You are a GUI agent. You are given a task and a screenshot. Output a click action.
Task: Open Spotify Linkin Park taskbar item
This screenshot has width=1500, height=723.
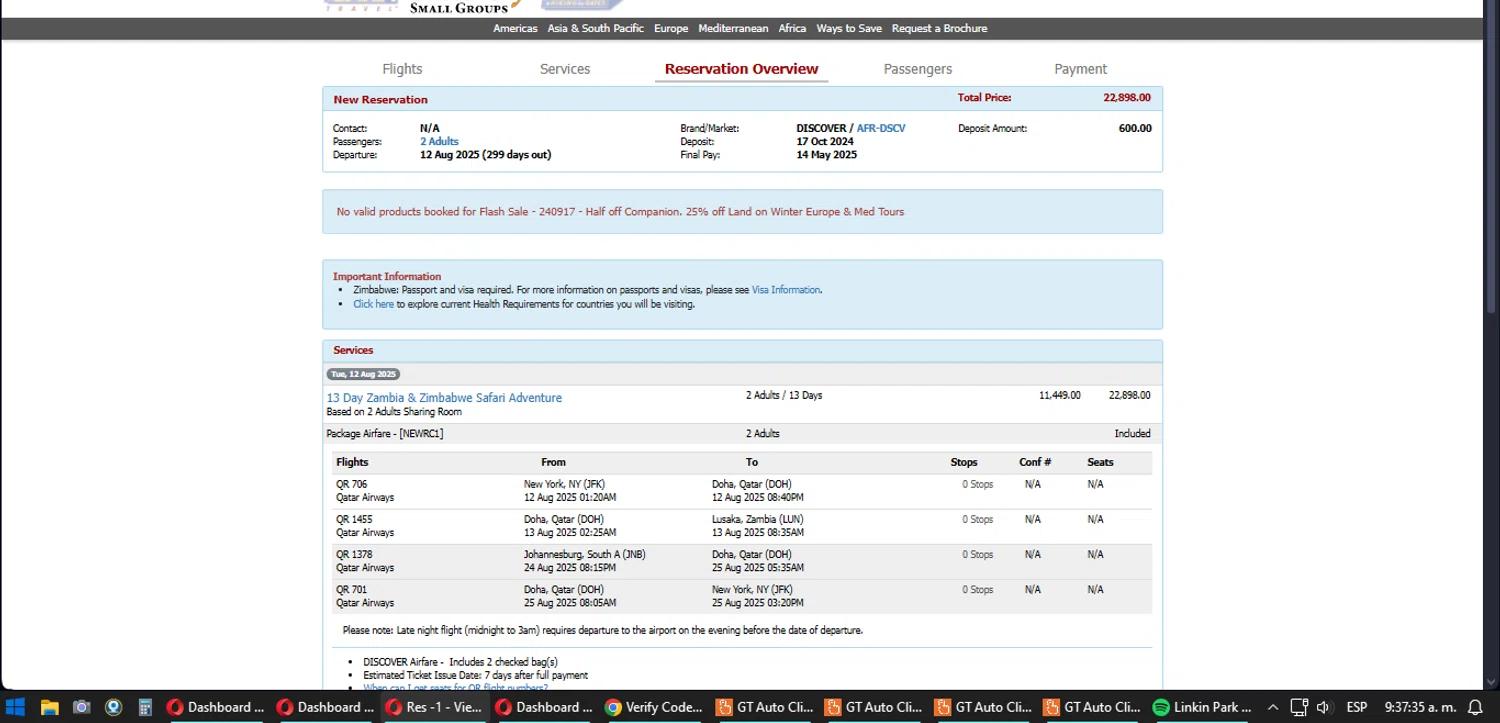point(1201,707)
